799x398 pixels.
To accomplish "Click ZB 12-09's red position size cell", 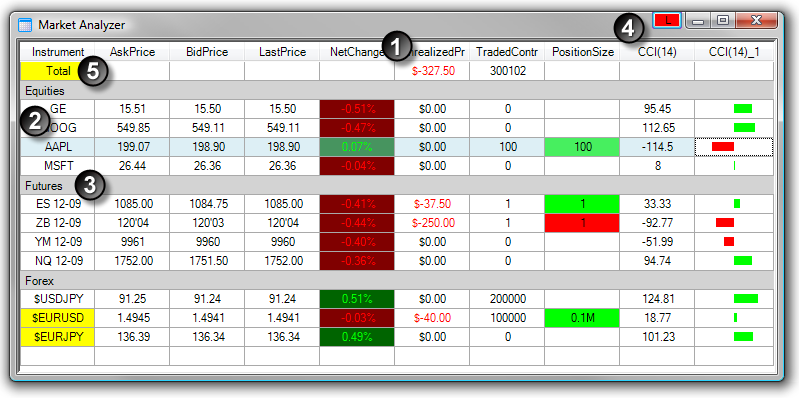I will coord(582,223).
